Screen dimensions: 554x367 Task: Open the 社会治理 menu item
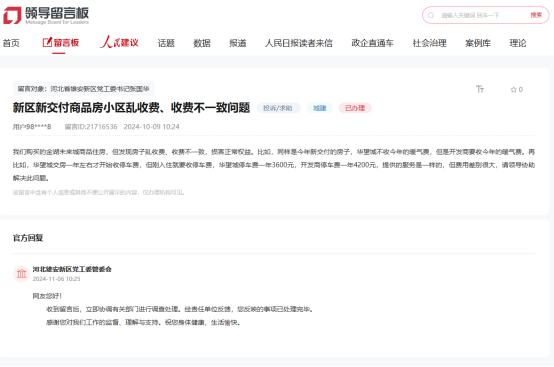tap(429, 43)
